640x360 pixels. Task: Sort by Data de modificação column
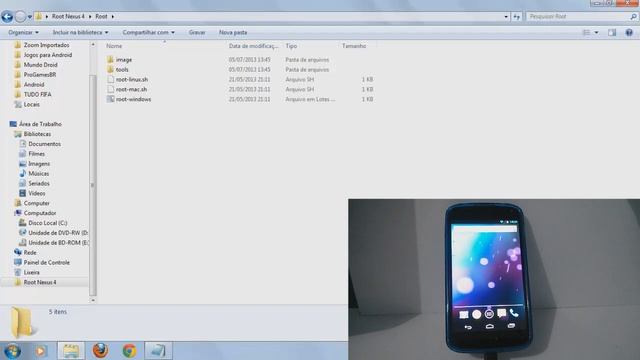click(x=253, y=46)
